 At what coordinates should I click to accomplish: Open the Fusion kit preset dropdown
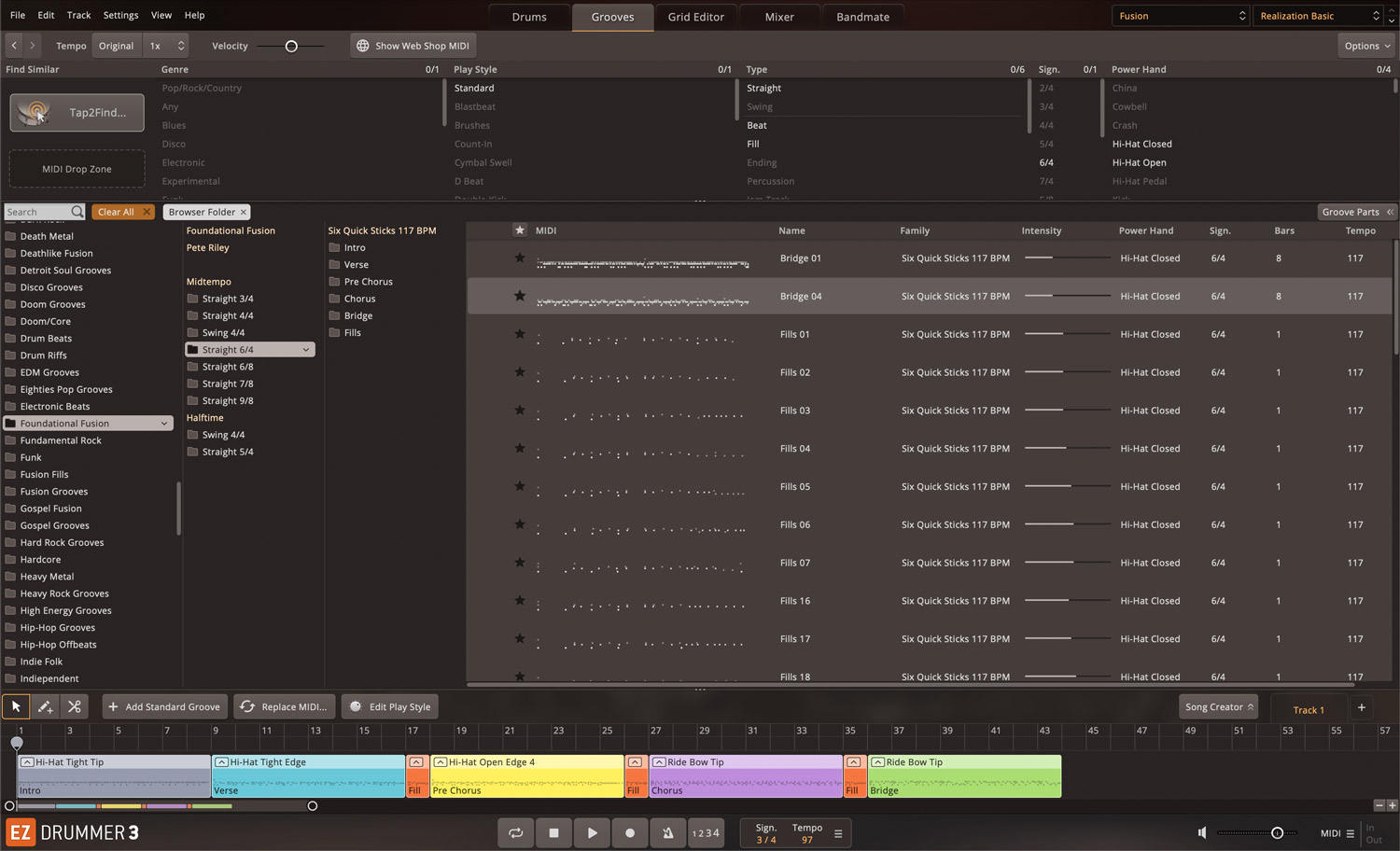(1181, 16)
